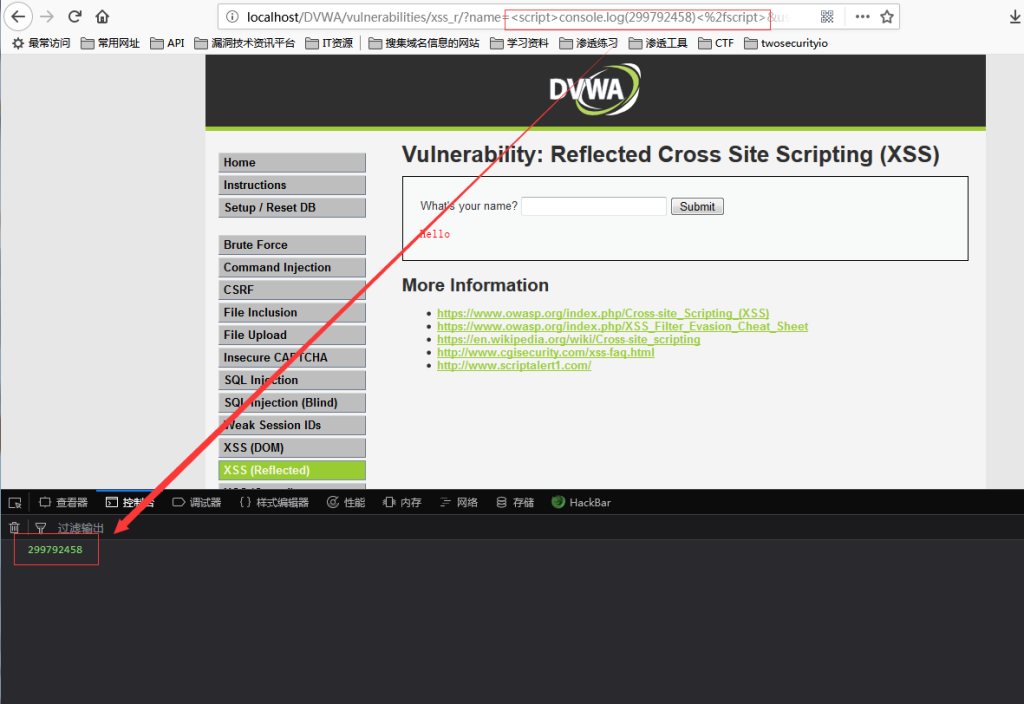Screen dimensions: 1024x704
Task: Switch to the 查看器 inspector tab
Action: (x=63, y=502)
